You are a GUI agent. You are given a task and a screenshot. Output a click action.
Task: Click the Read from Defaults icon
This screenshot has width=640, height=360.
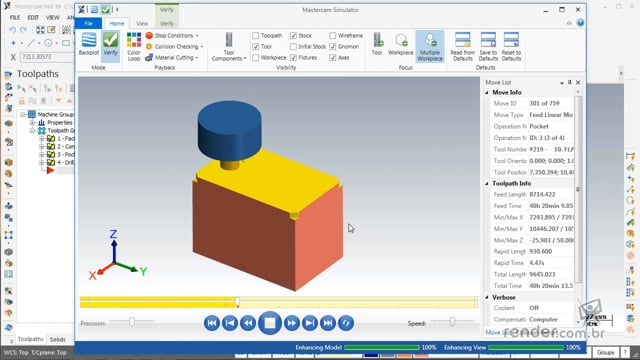click(462, 47)
